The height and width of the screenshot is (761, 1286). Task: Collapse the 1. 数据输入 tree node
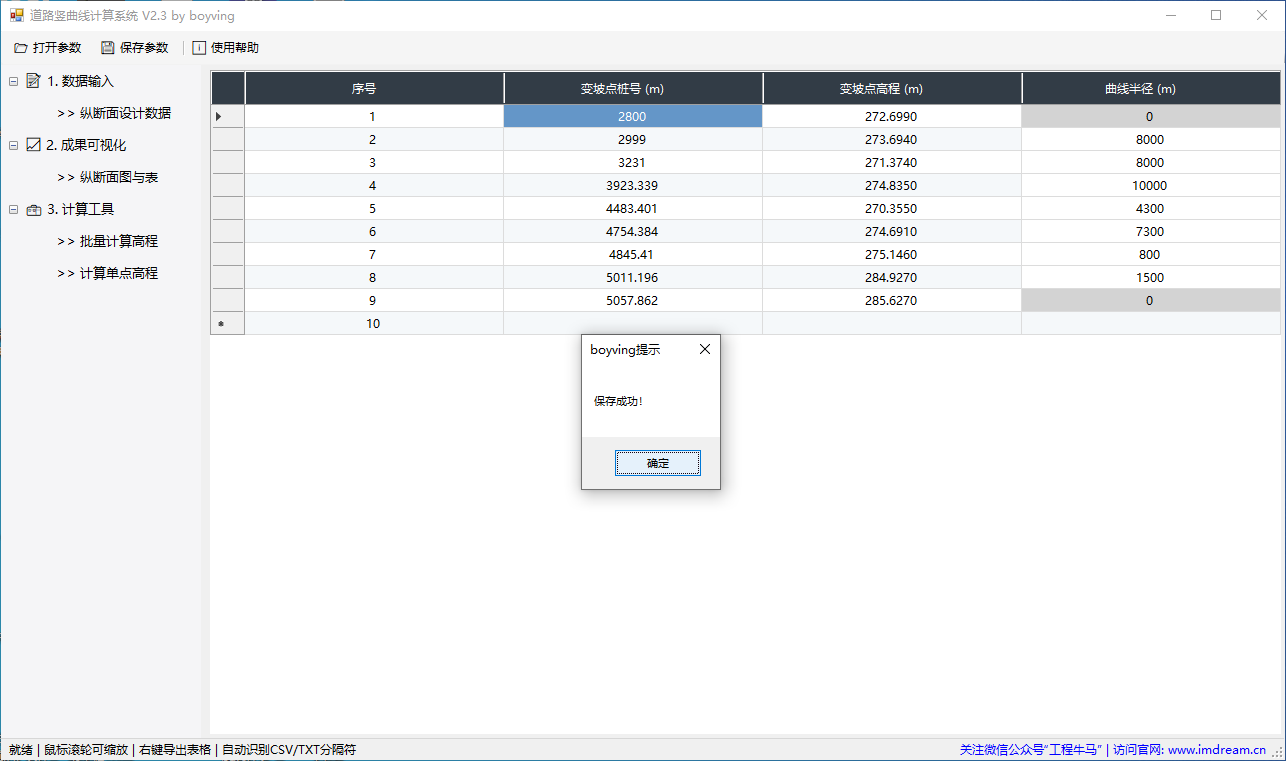(x=14, y=81)
